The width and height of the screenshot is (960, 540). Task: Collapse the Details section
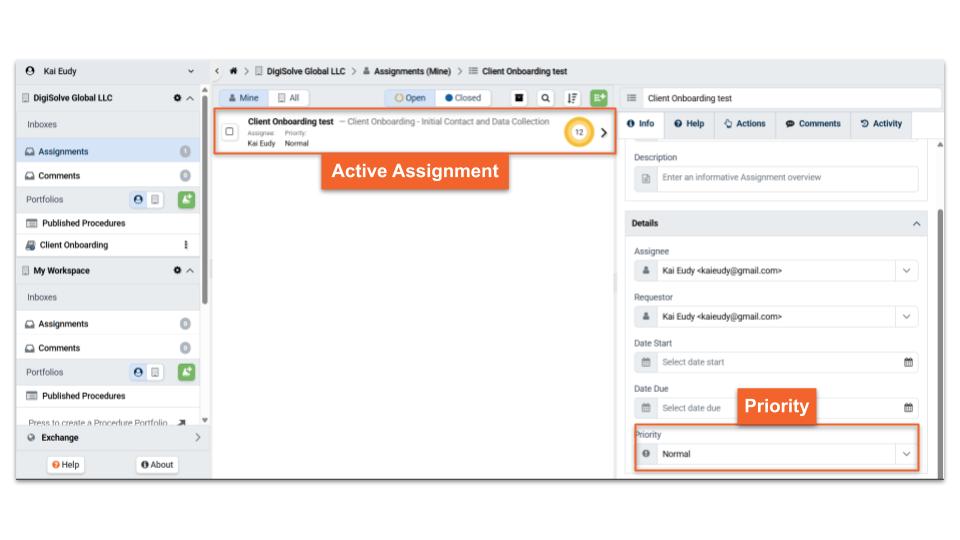tap(917, 224)
